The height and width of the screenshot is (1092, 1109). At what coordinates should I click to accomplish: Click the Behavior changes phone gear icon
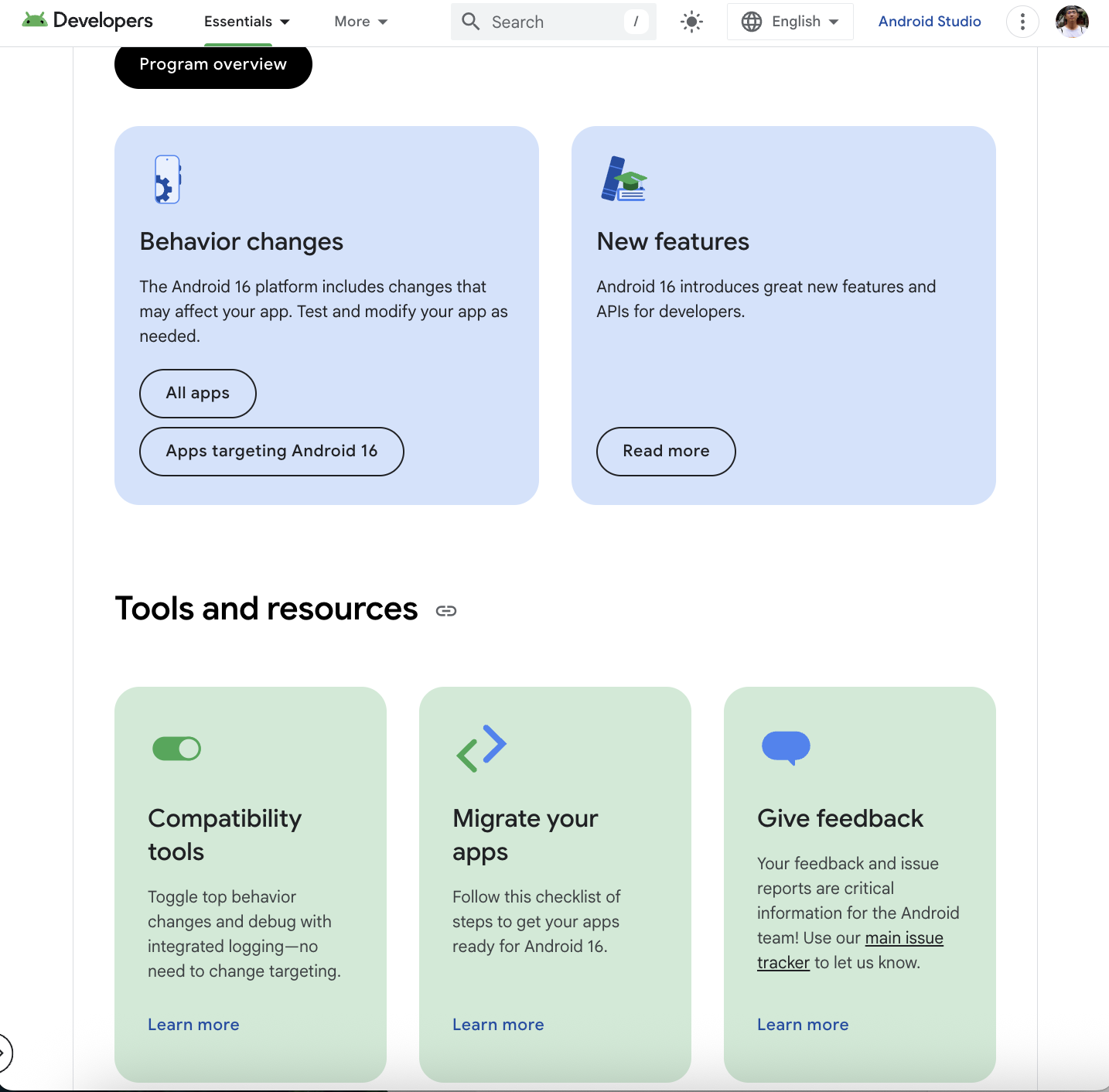click(x=167, y=179)
